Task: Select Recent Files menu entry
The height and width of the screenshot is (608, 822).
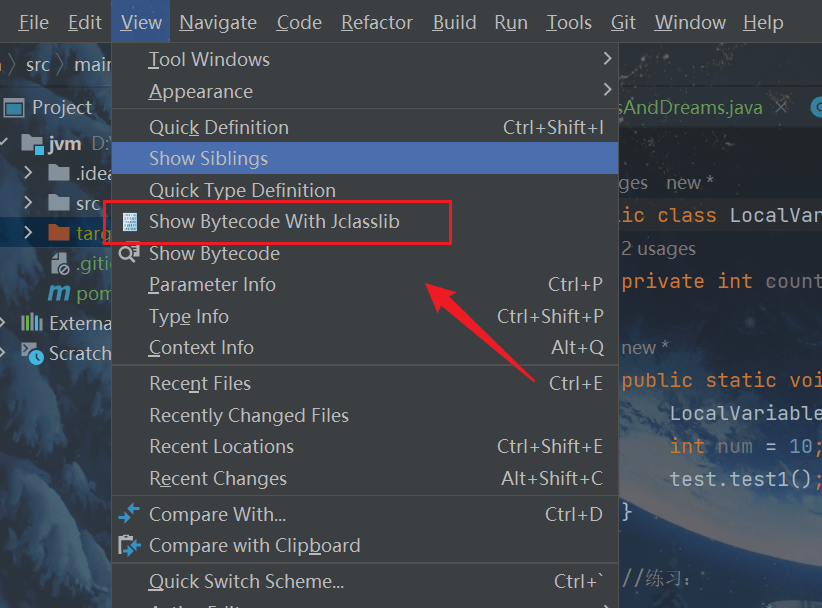Action: [200, 384]
